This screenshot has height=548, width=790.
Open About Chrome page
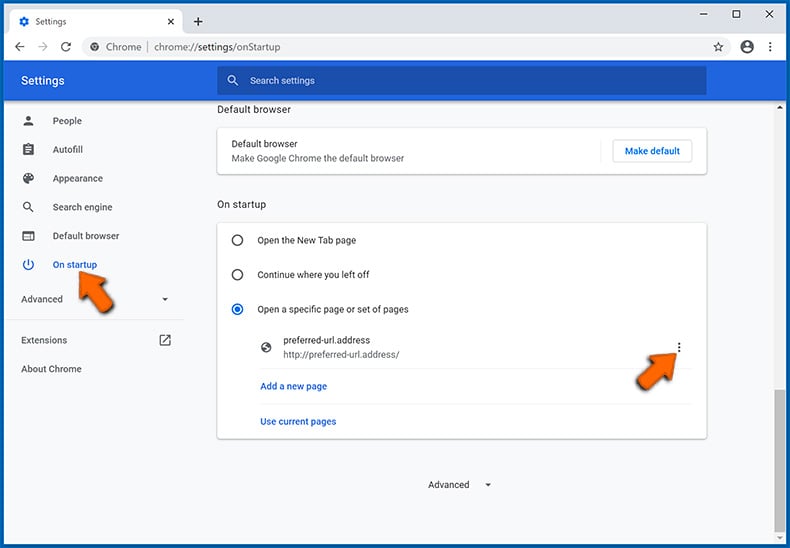point(51,369)
